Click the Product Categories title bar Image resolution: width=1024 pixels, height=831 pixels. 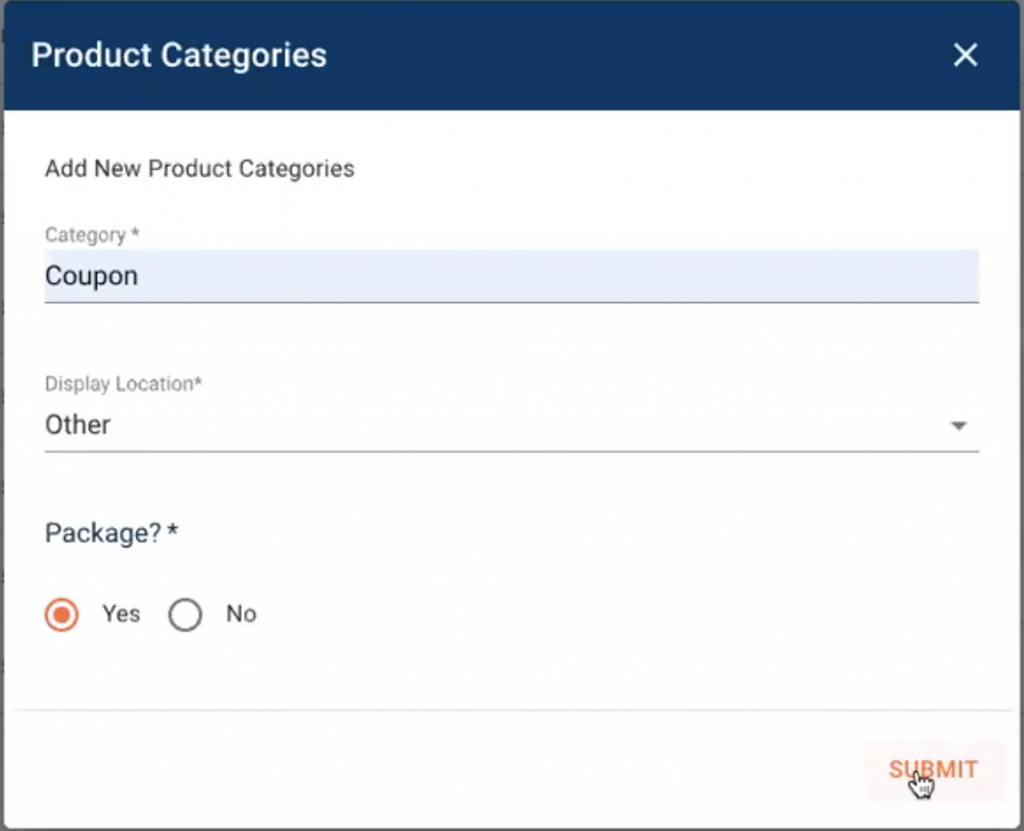point(178,56)
